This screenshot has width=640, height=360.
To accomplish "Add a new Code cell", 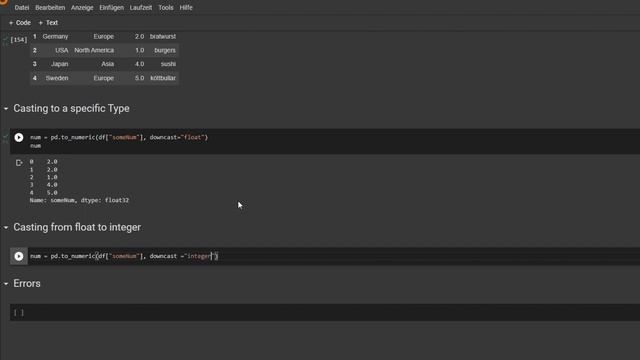I will tap(20, 22).
